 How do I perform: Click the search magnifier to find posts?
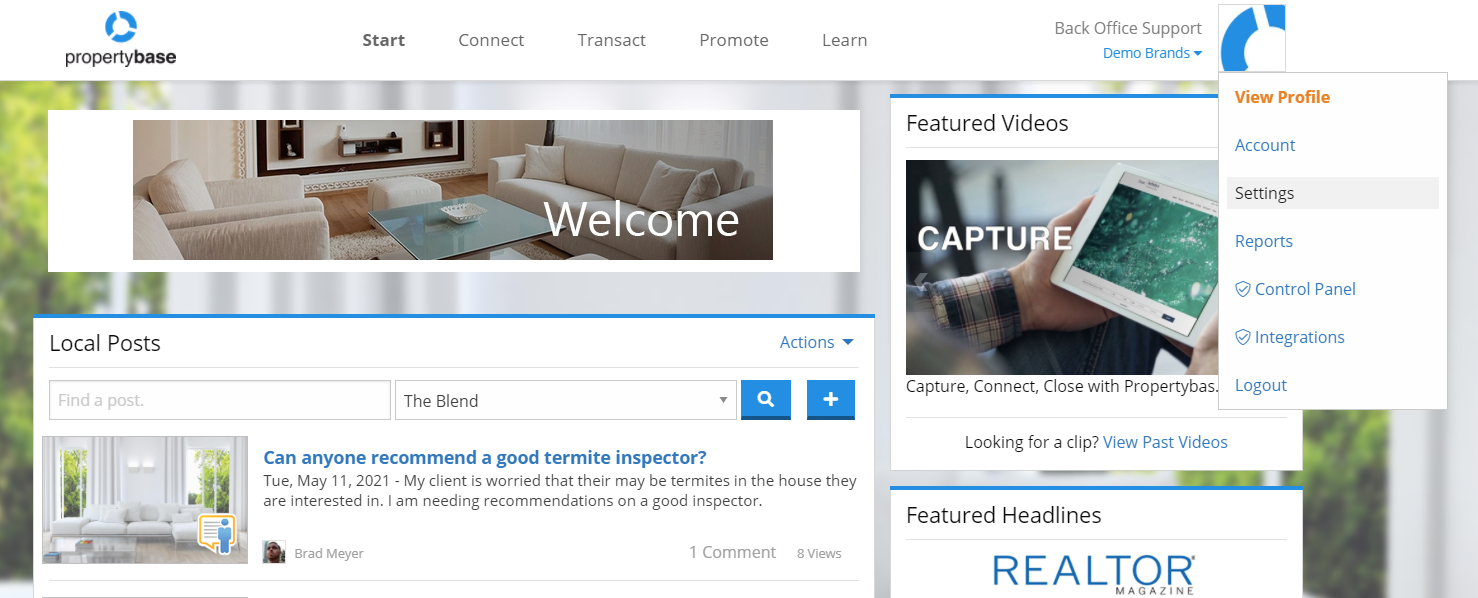pyautogui.click(x=765, y=399)
